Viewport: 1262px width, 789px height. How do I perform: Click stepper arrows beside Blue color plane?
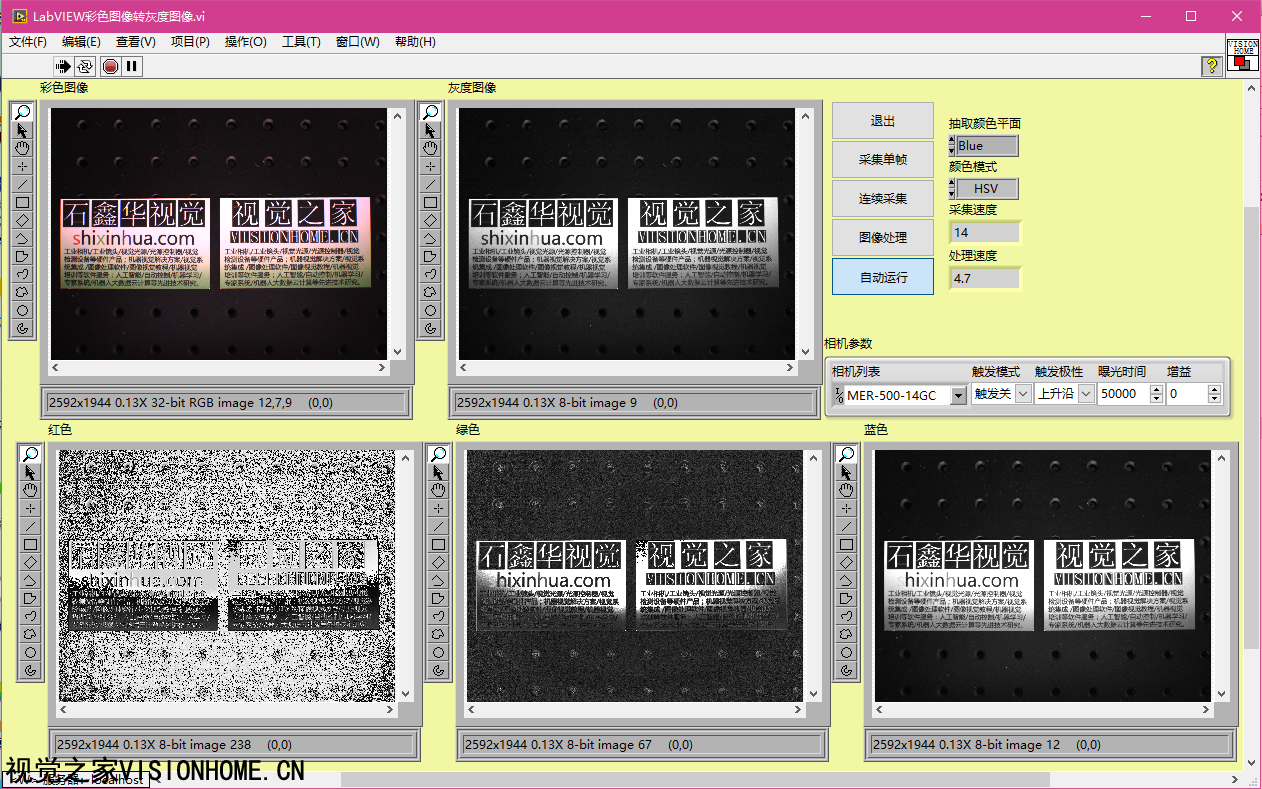pyautogui.click(x=952, y=146)
